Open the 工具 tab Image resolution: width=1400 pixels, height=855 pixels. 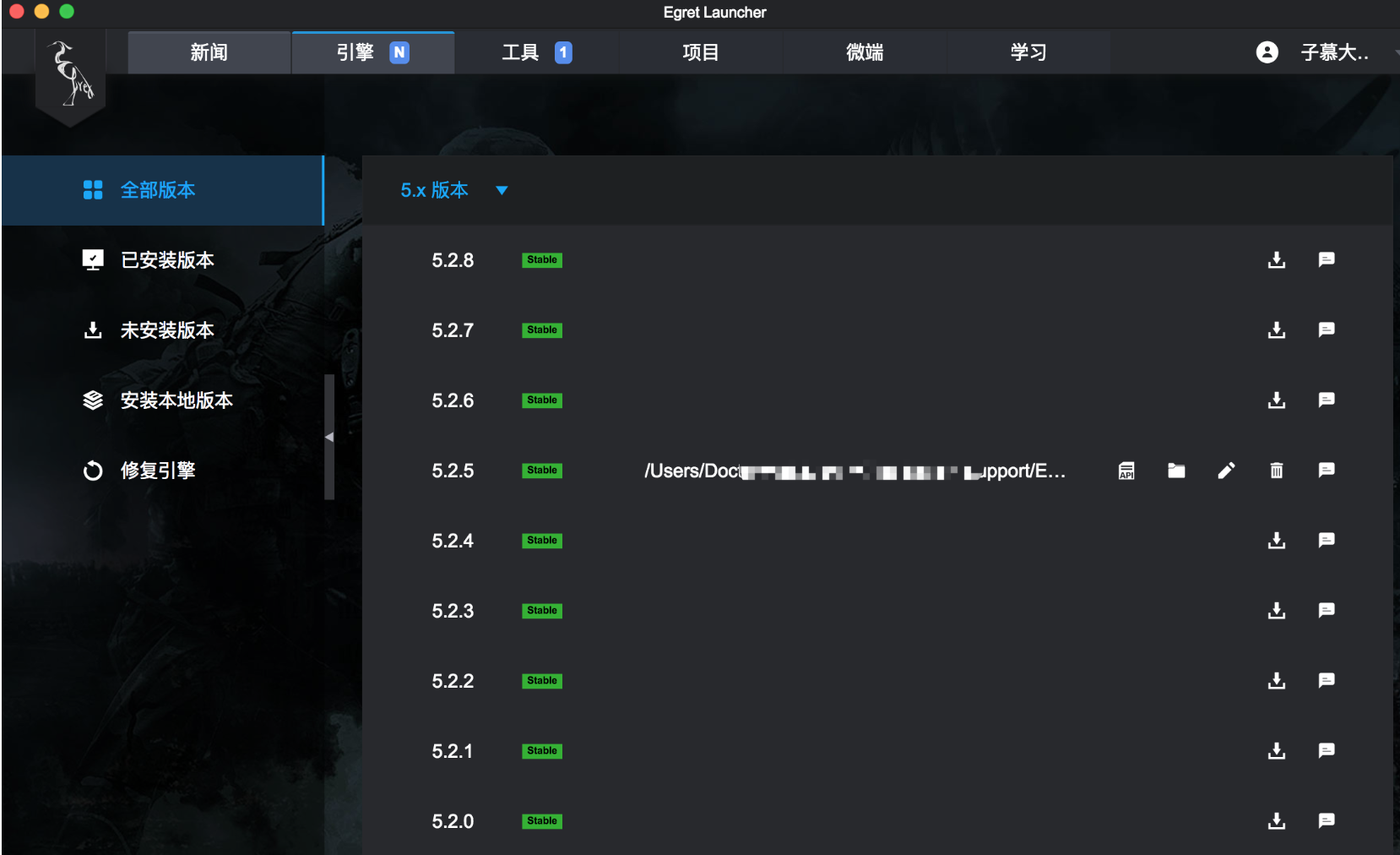(x=537, y=52)
